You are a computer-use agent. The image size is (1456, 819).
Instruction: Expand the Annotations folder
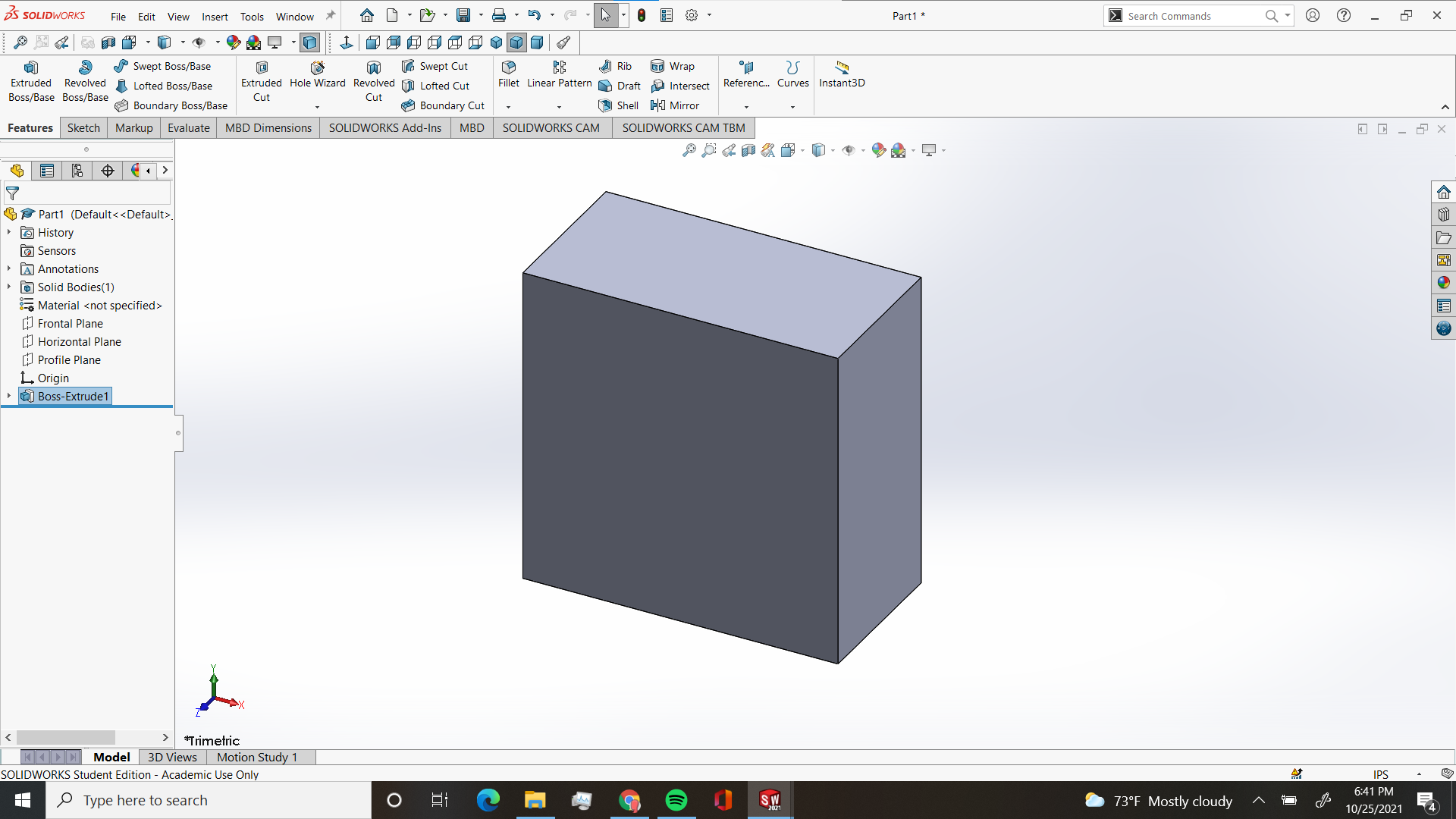8,268
